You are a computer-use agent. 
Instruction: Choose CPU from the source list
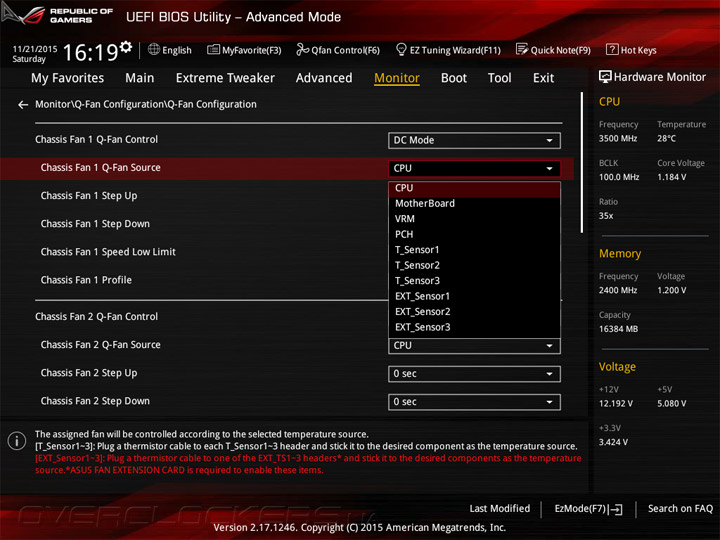474,188
